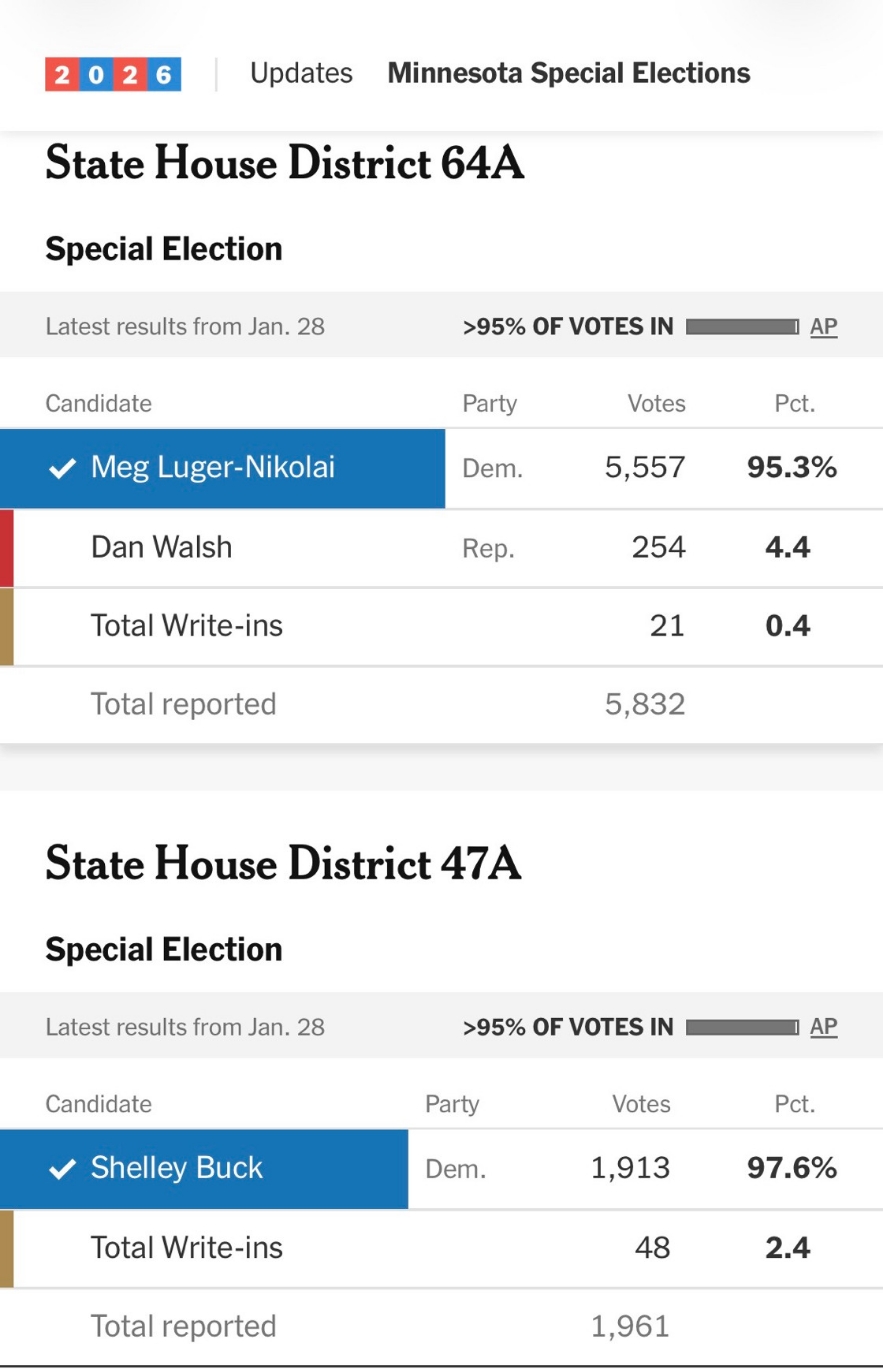Select the Dan Walsh candidate name
Image resolution: width=883 pixels, height=1369 pixels.
coord(161,547)
